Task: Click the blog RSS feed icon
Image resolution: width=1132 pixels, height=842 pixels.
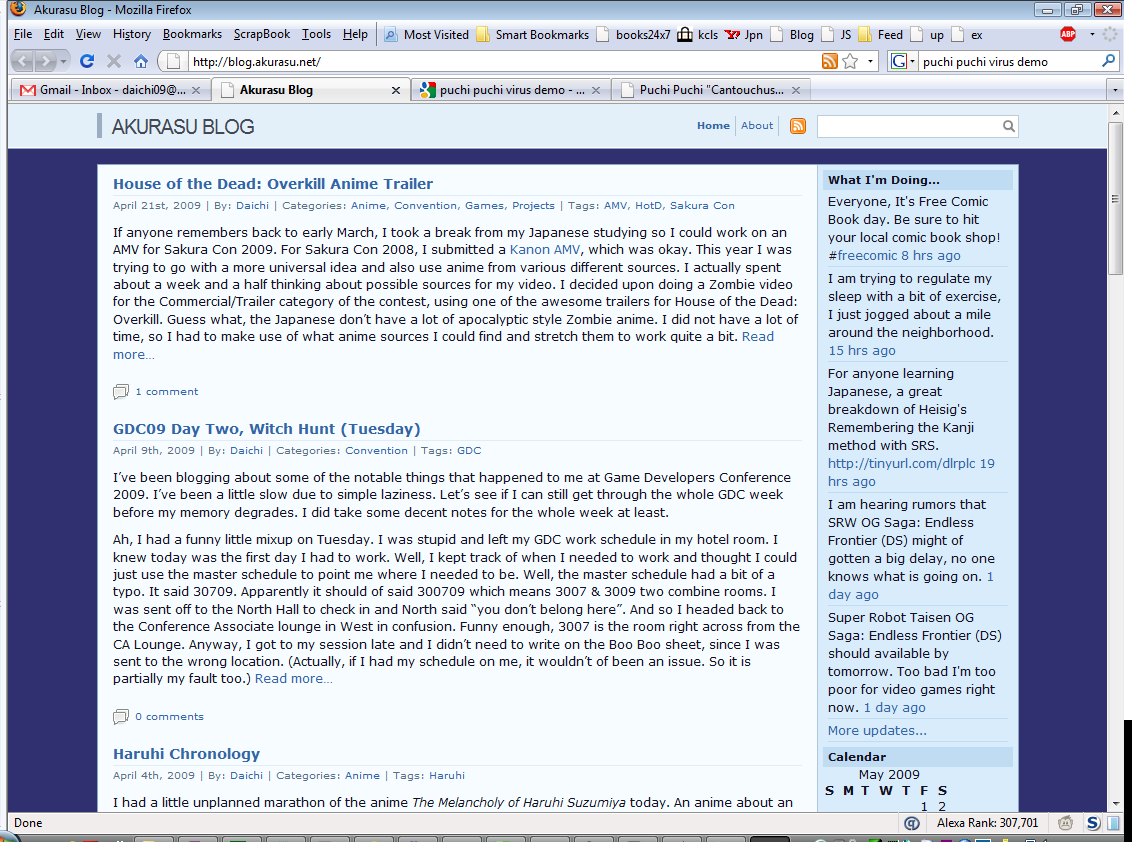Action: 797,126
